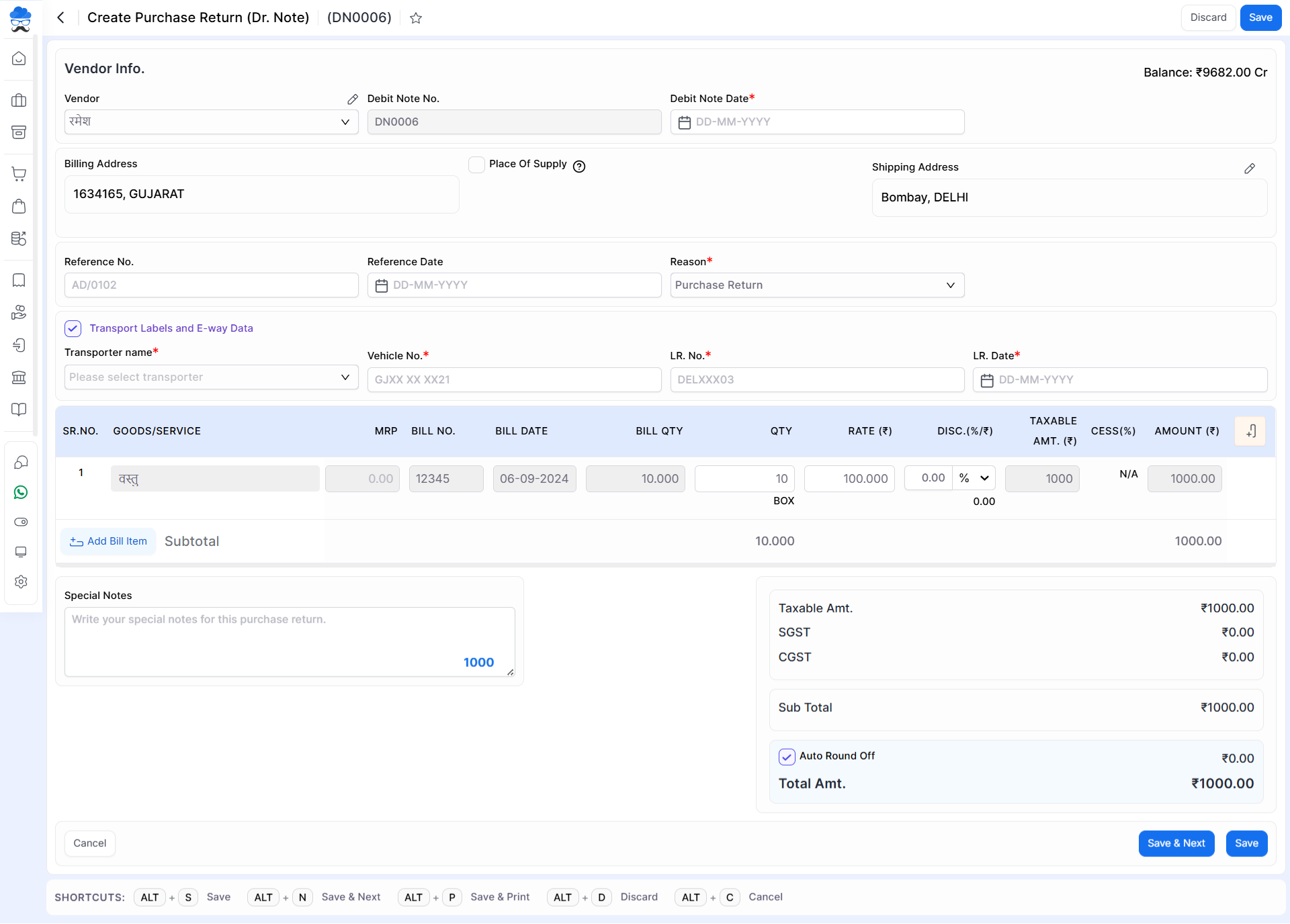
Task: Click the top Discard button
Action: (1209, 17)
